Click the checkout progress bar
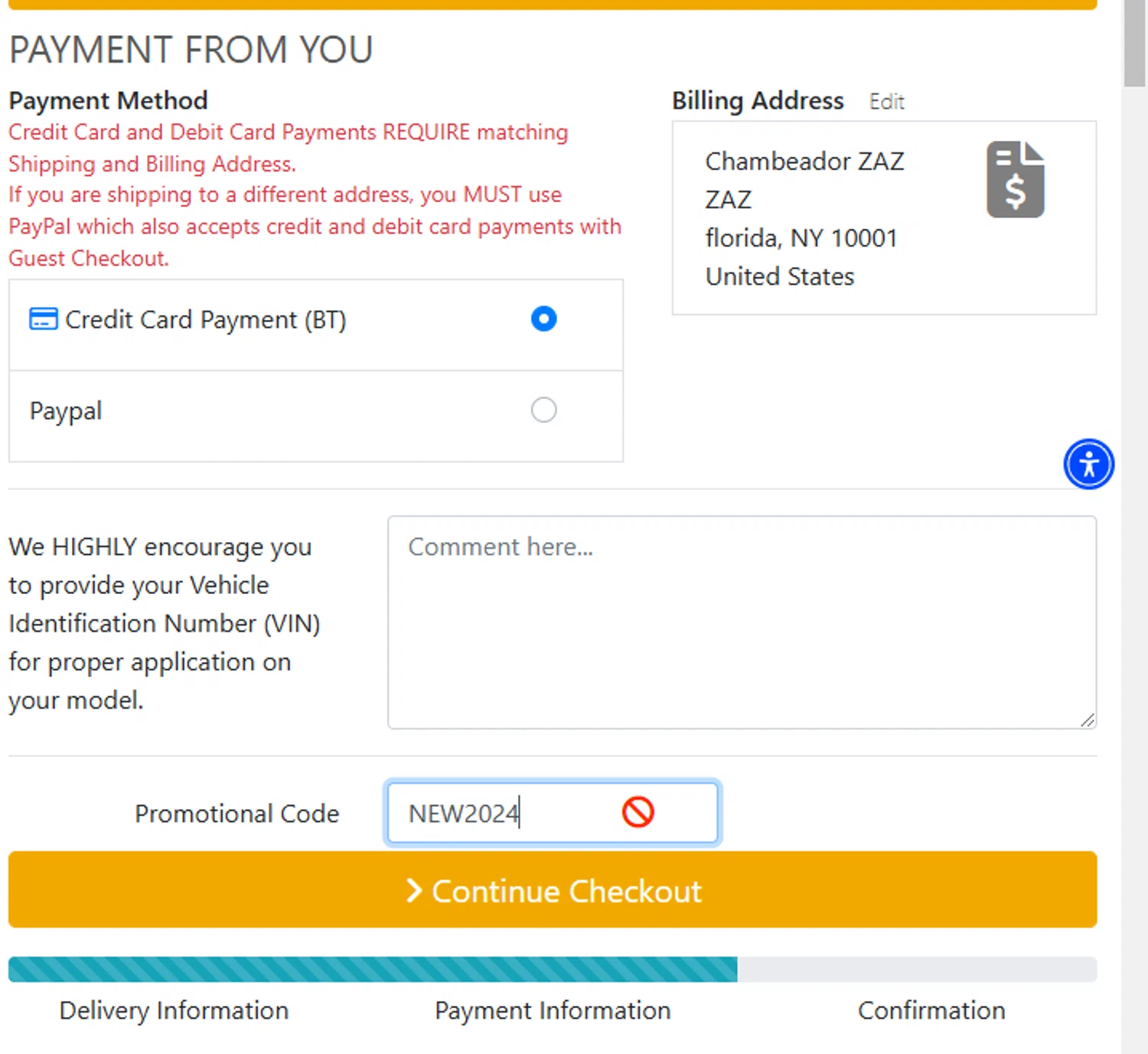 coord(553,969)
